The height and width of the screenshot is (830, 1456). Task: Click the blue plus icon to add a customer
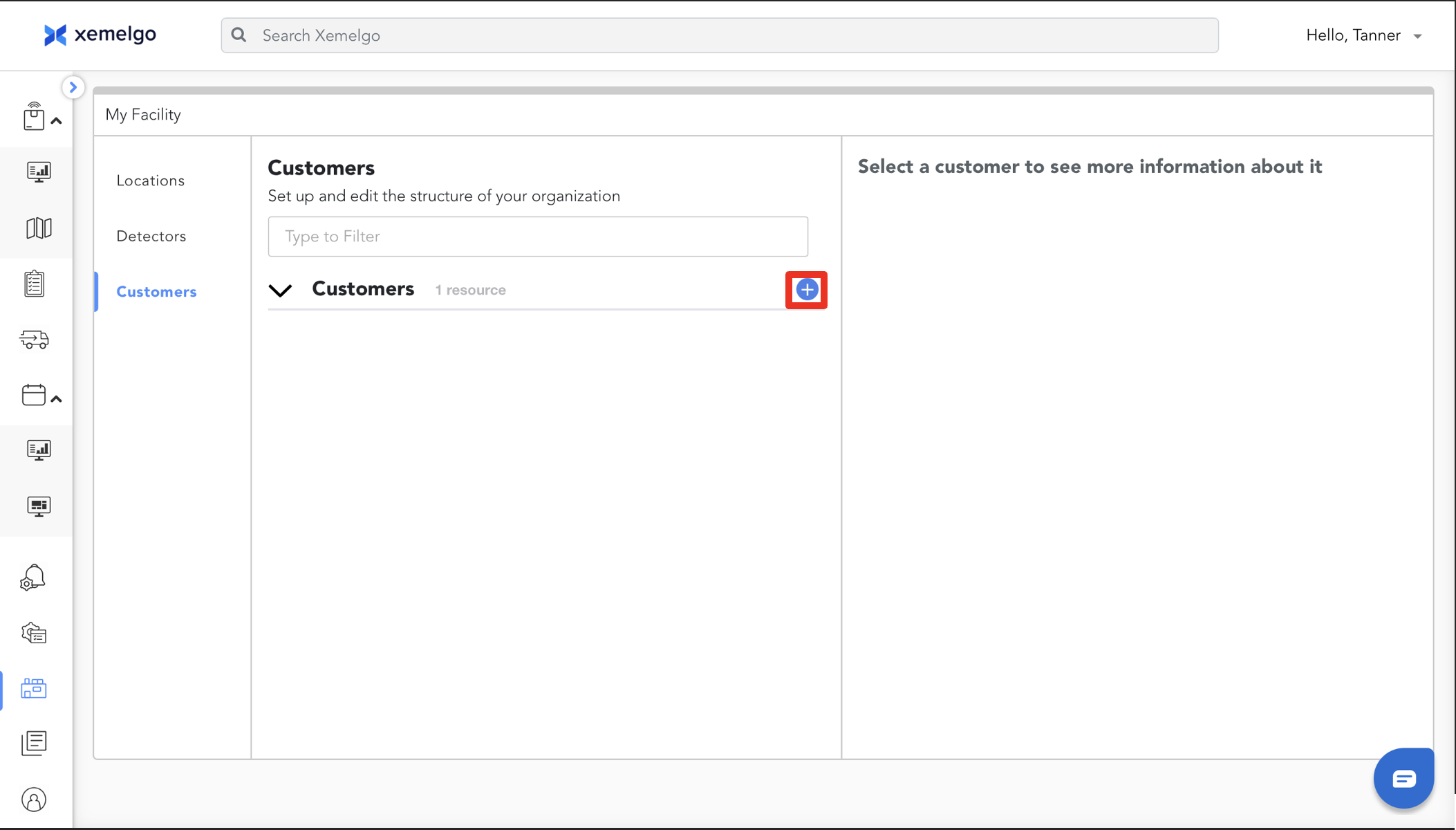pos(806,290)
